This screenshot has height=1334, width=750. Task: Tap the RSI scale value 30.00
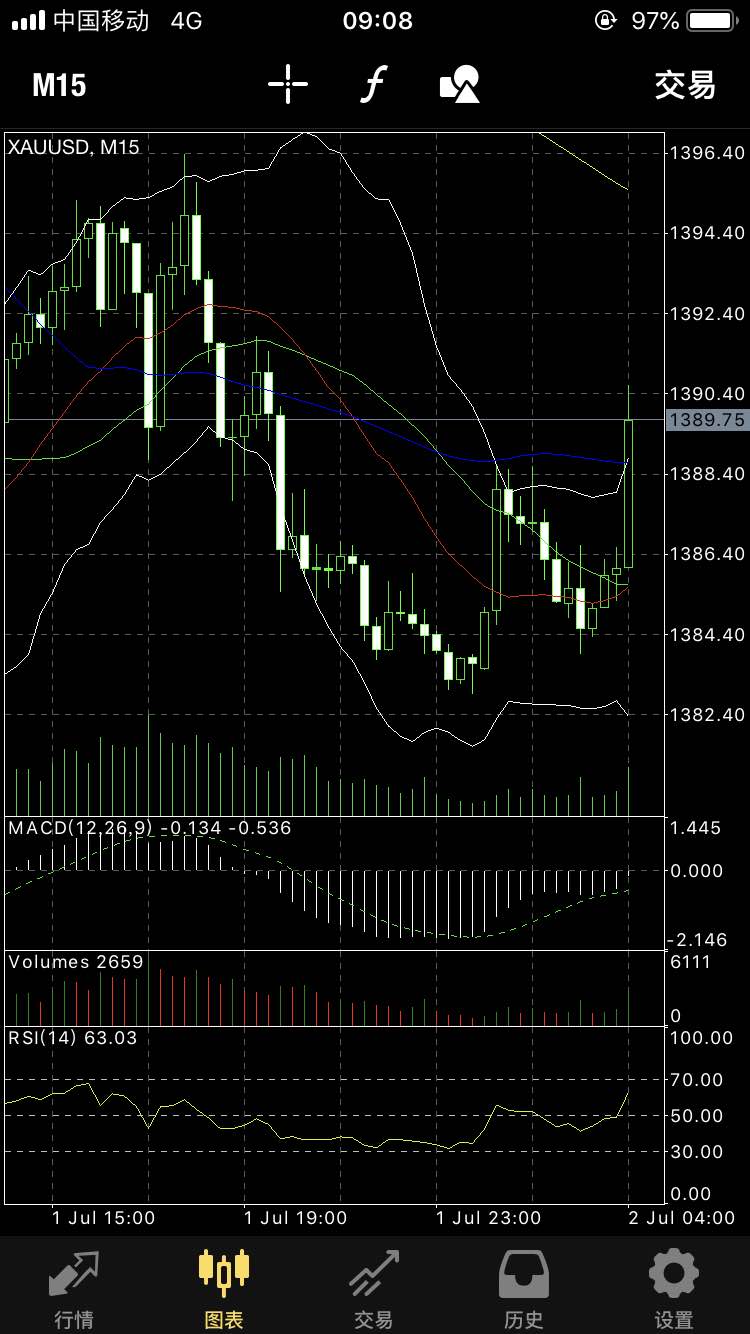click(697, 1152)
